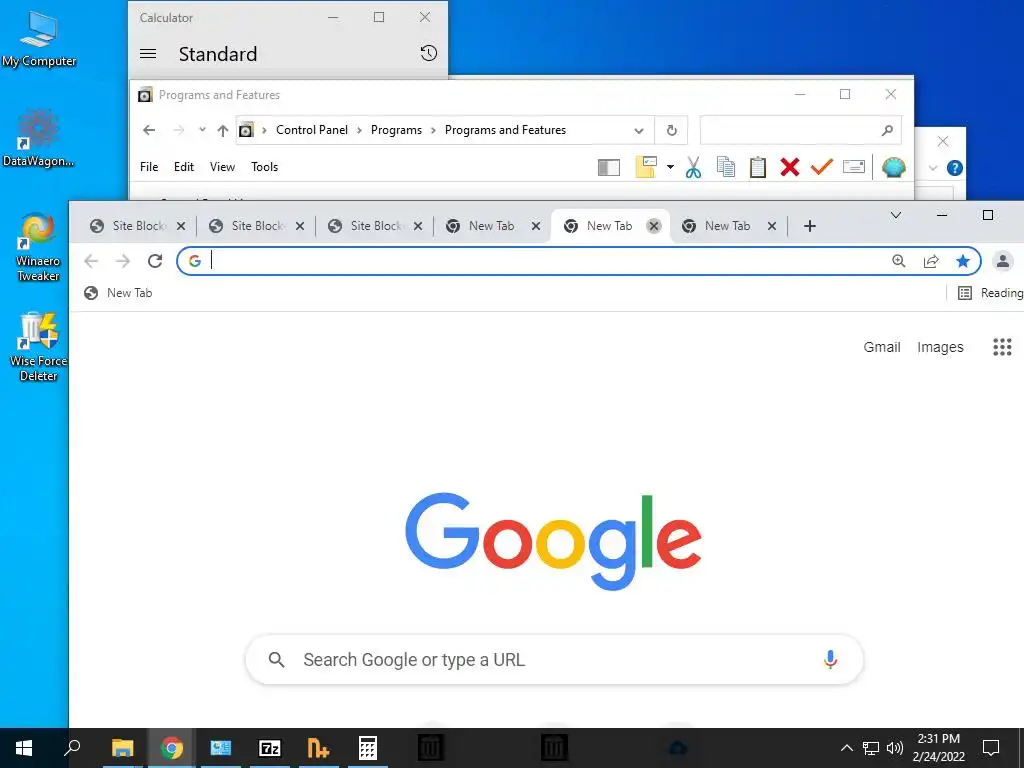
Task: Click the share page icon in address bar
Action: pos(931,261)
